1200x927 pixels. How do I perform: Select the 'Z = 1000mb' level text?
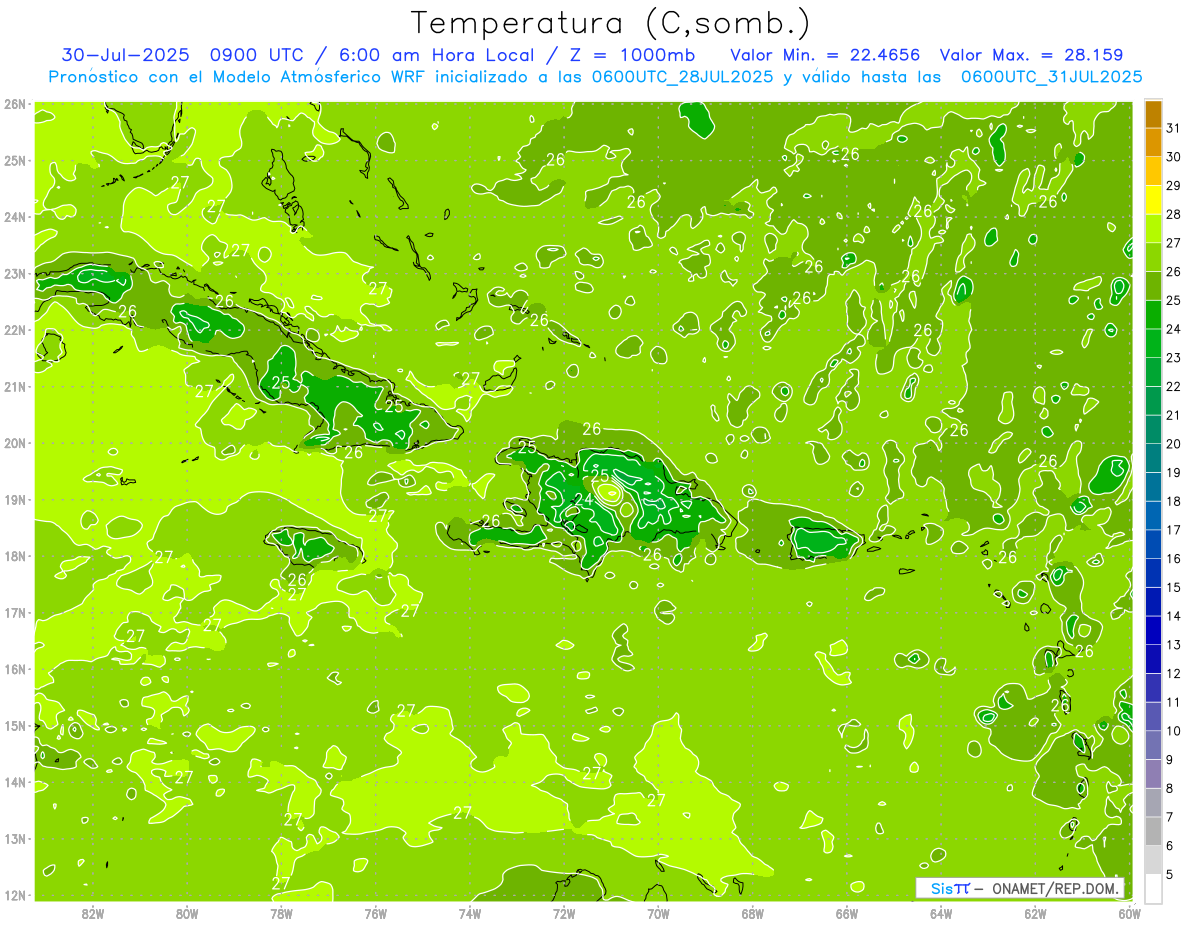pos(632,55)
